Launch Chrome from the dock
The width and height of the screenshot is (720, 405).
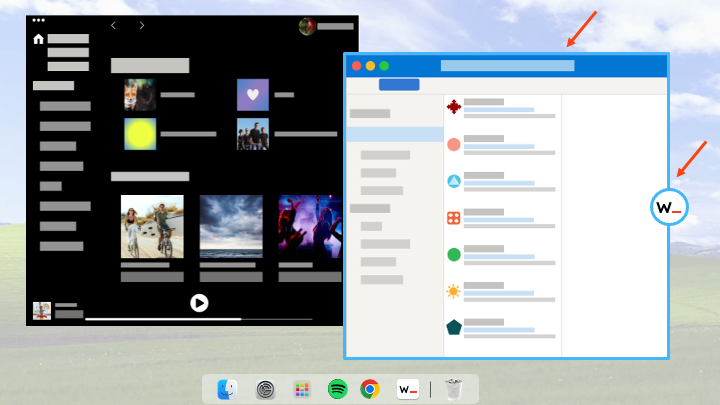370,389
